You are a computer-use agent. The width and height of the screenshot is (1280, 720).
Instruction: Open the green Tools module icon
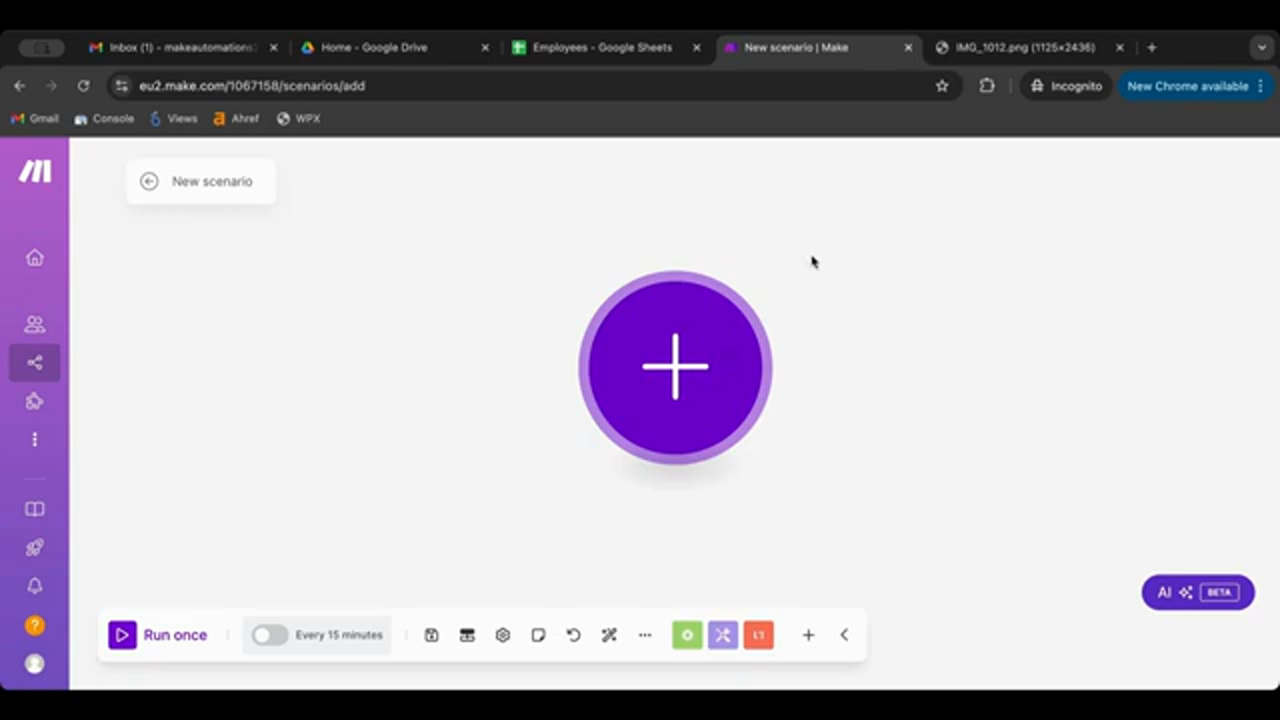pos(687,635)
